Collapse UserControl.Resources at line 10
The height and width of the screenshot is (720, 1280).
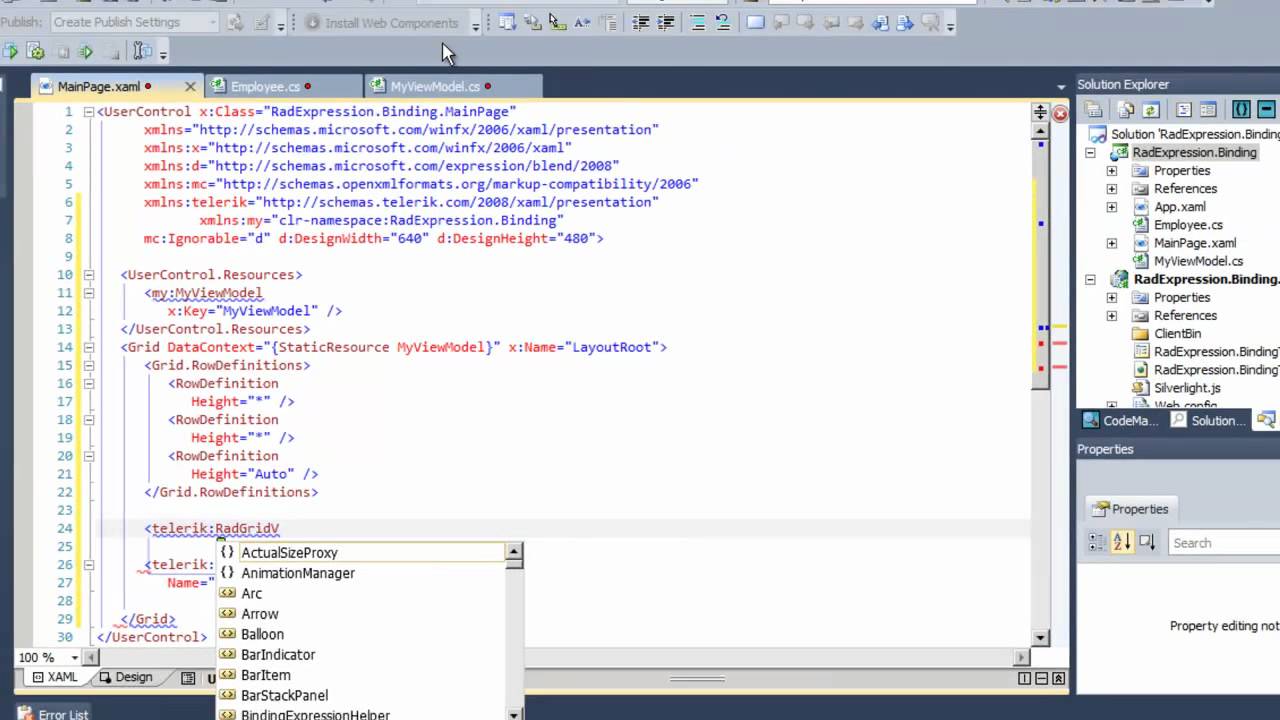pos(88,275)
